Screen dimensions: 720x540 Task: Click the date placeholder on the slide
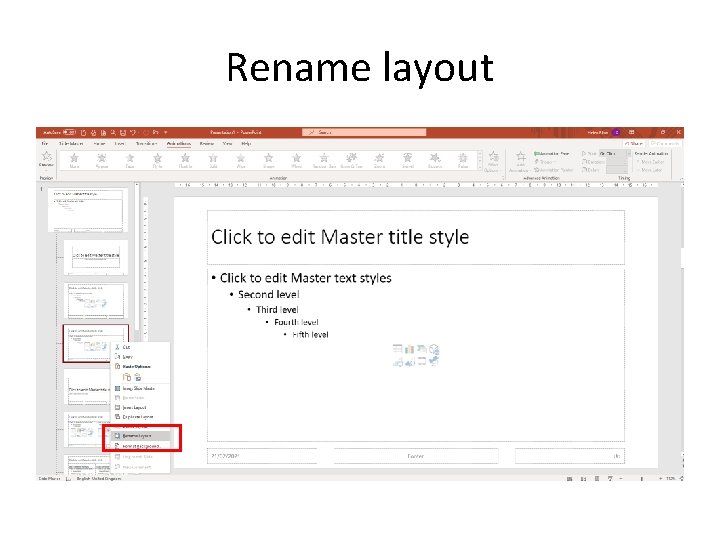262,456
